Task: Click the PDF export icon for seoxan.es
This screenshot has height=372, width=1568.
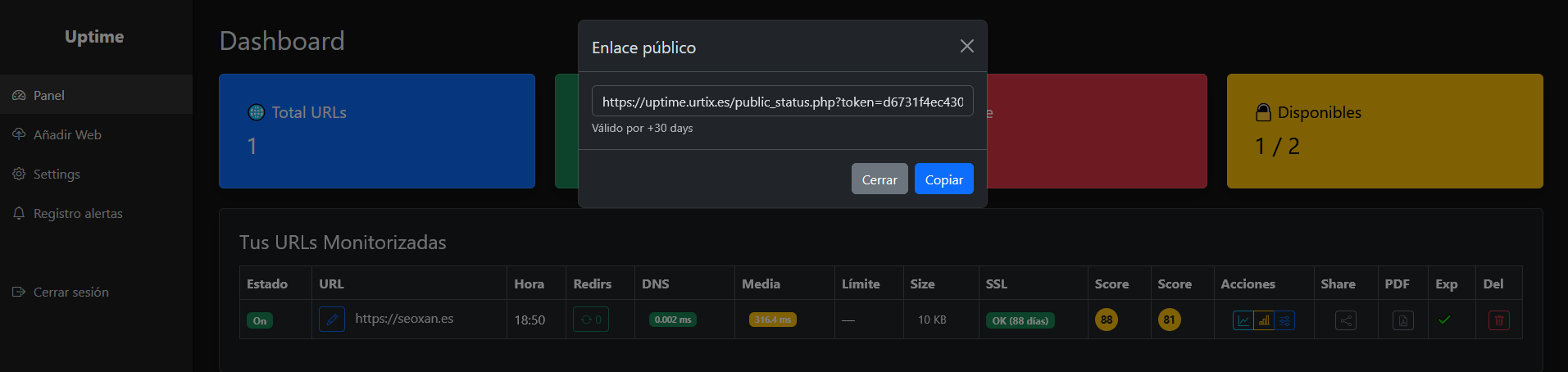Action: (x=1403, y=320)
